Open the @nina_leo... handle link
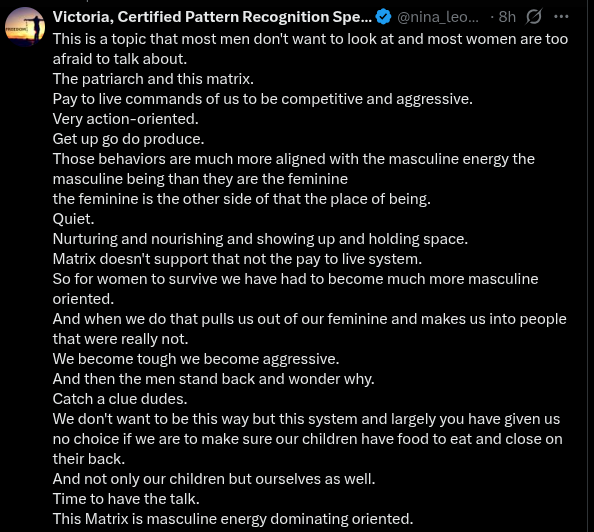Viewport: 594px width, 532px height. tap(438, 17)
